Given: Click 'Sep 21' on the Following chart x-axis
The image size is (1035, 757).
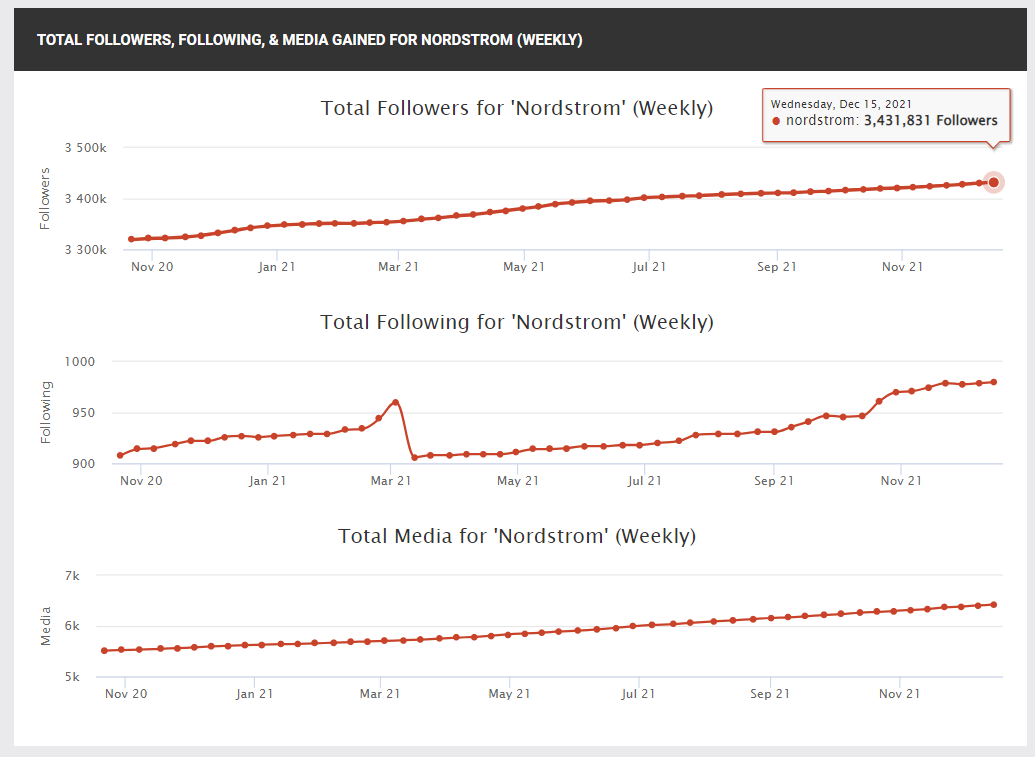Looking at the screenshot, I should pos(774,480).
